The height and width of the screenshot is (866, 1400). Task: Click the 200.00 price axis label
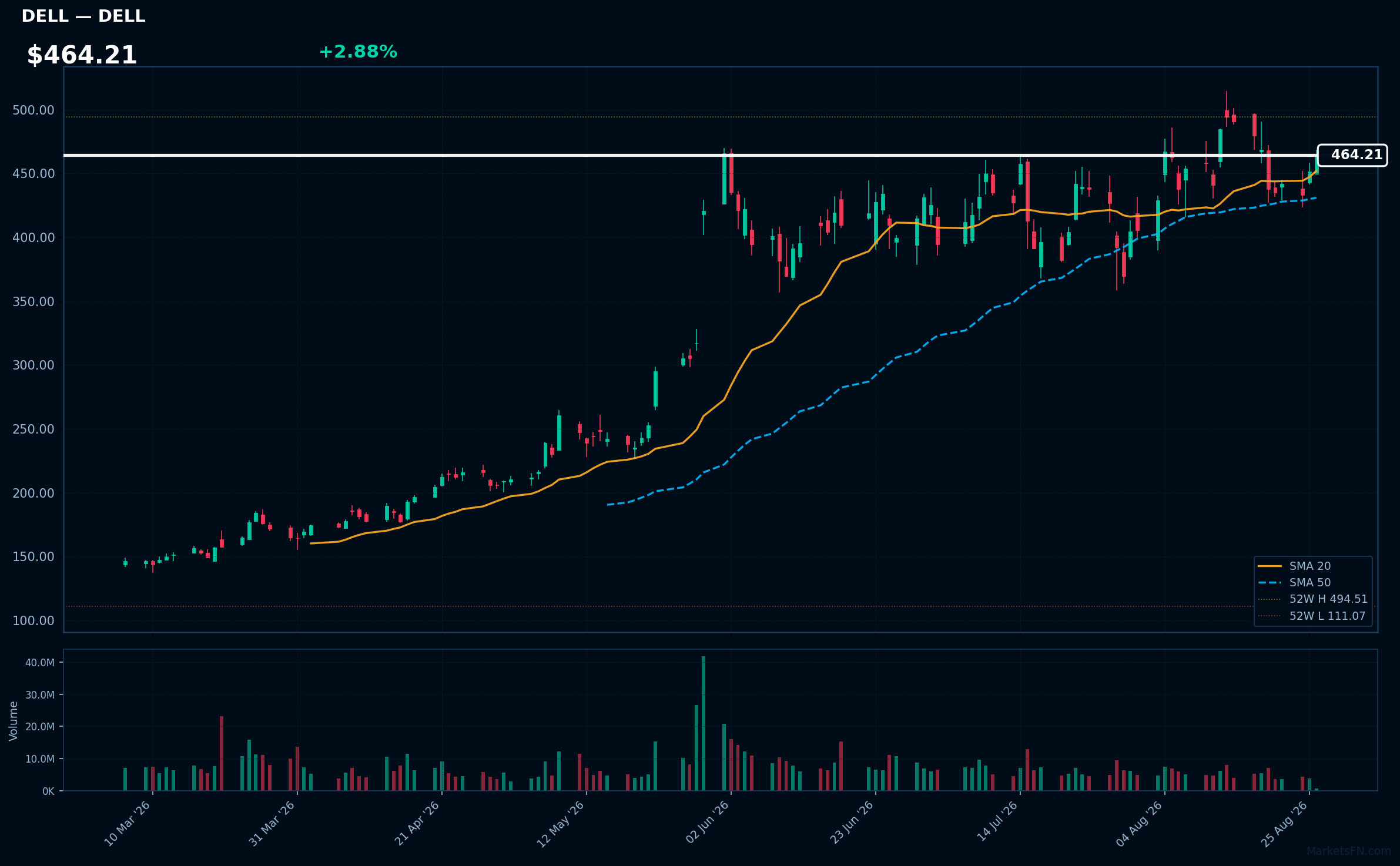34,494
